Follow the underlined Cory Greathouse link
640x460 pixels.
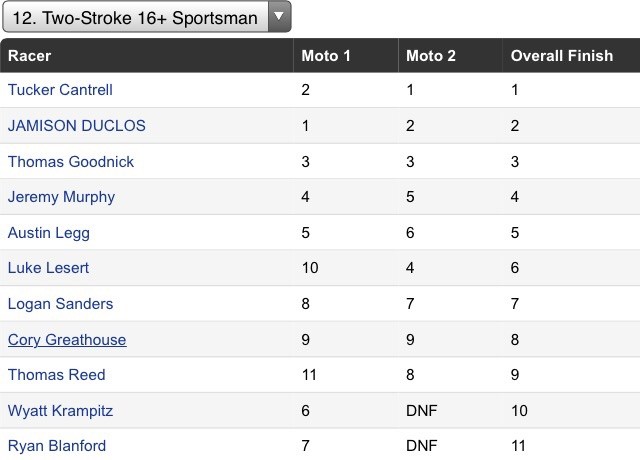(x=67, y=340)
